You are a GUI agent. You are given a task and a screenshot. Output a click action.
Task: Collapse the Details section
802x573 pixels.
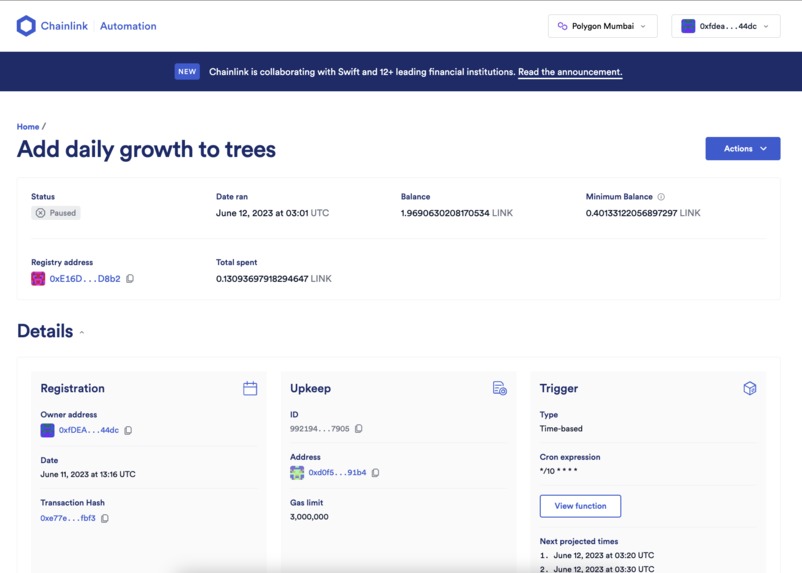[82, 332]
